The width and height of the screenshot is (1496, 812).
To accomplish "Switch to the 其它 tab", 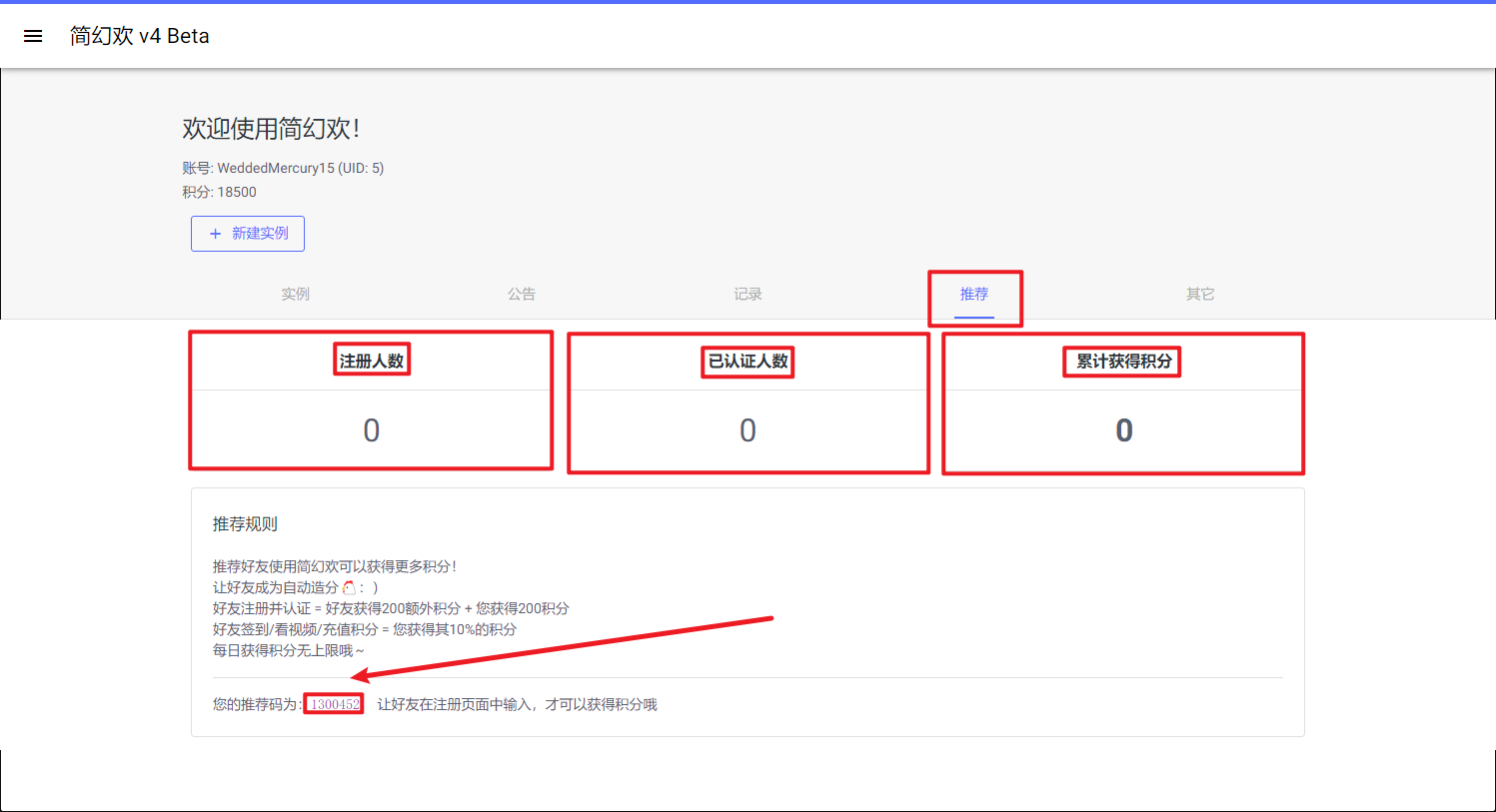I will pyautogui.click(x=1200, y=294).
